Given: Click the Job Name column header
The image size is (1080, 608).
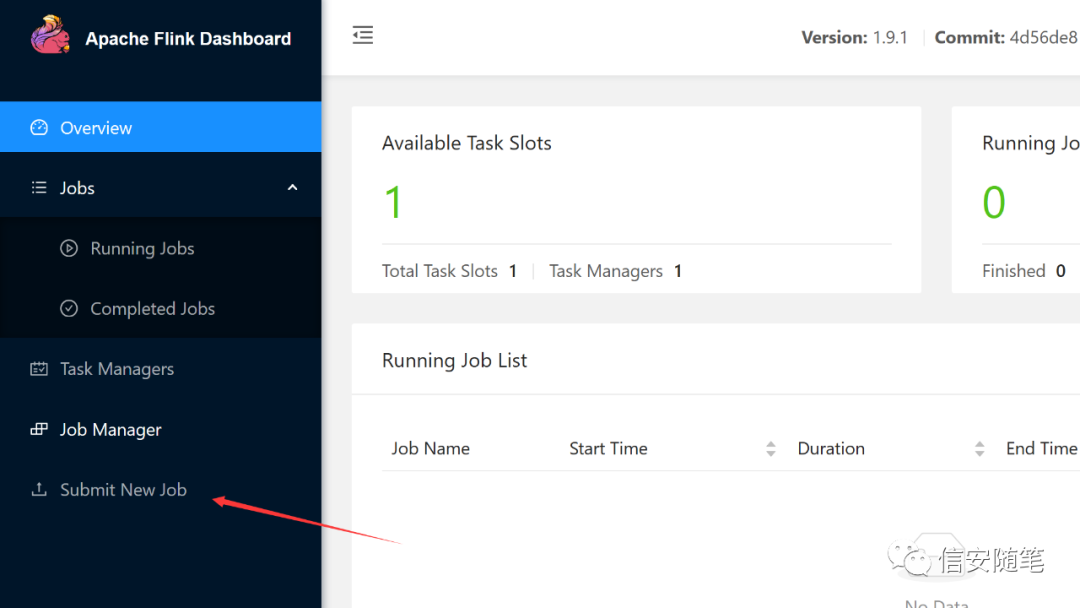Looking at the screenshot, I should (430, 448).
